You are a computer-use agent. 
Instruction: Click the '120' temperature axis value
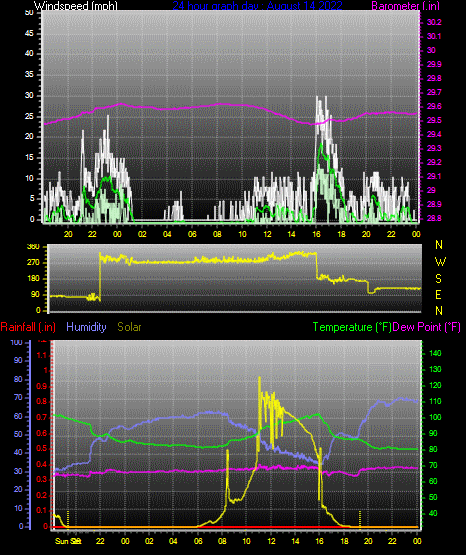(435, 385)
